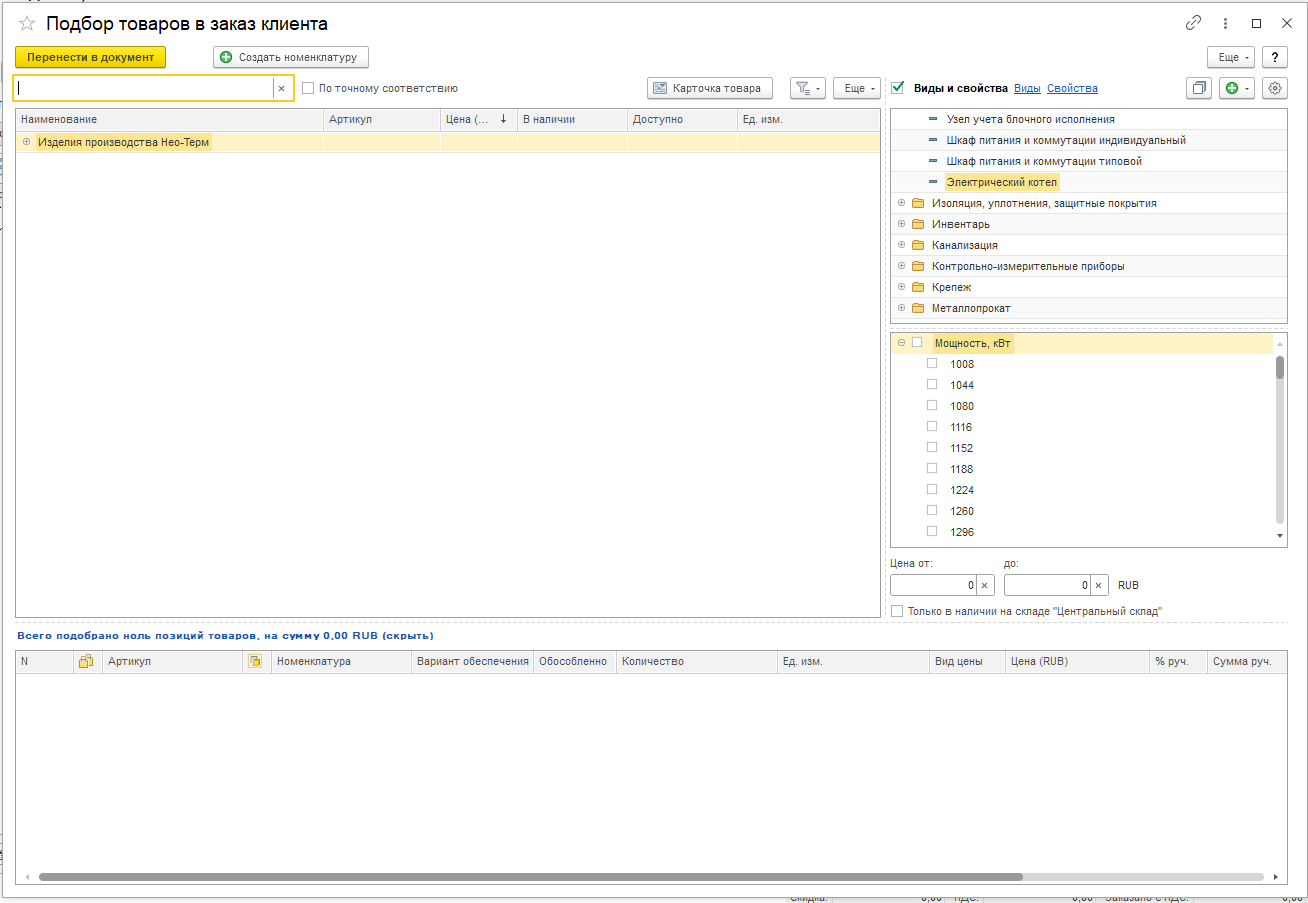Sort by Цена column header
1308x903 pixels.
478,119
